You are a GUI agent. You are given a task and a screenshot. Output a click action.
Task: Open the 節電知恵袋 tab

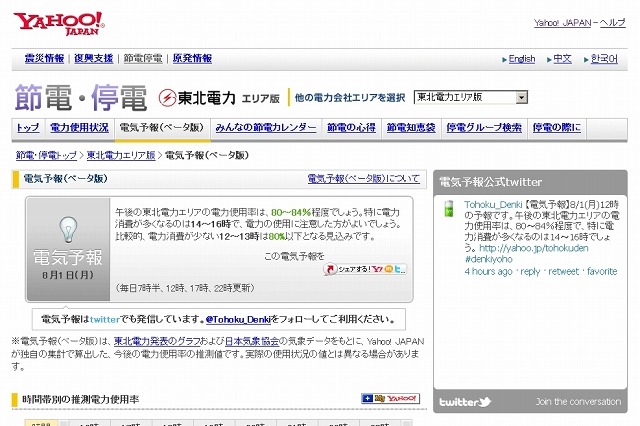(411, 128)
